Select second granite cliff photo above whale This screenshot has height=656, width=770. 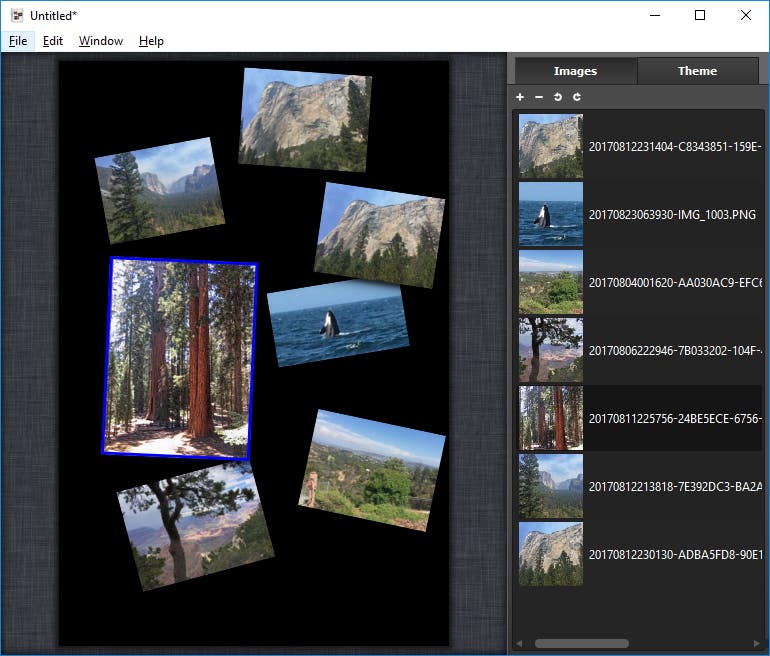coord(380,235)
